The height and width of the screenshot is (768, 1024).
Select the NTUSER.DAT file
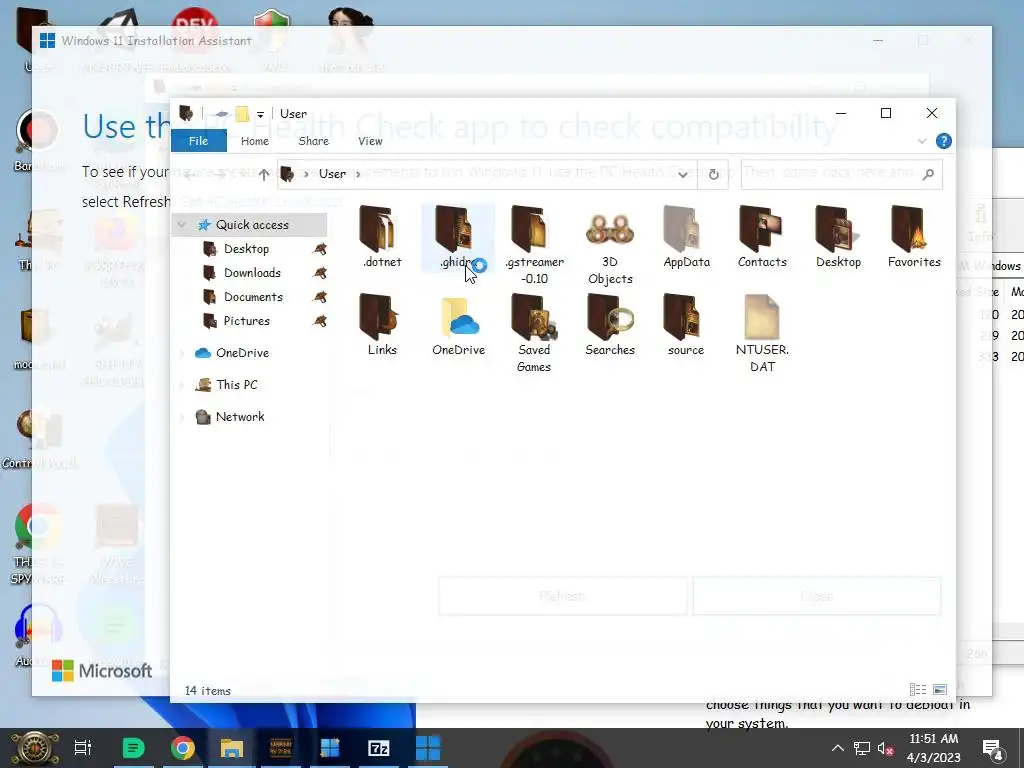pos(762,333)
